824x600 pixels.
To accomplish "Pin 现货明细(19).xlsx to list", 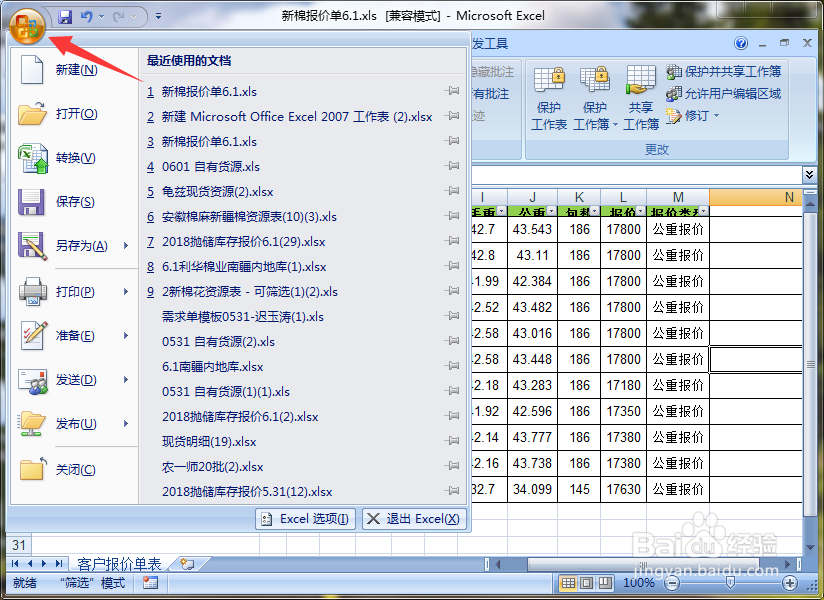I will (x=451, y=441).
